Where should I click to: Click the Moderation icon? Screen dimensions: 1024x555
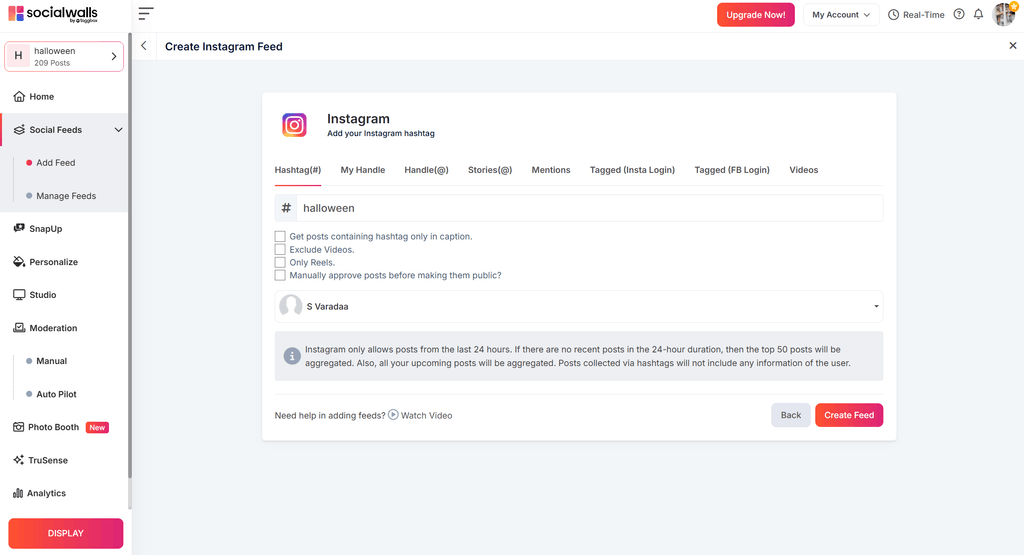(x=19, y=328)
